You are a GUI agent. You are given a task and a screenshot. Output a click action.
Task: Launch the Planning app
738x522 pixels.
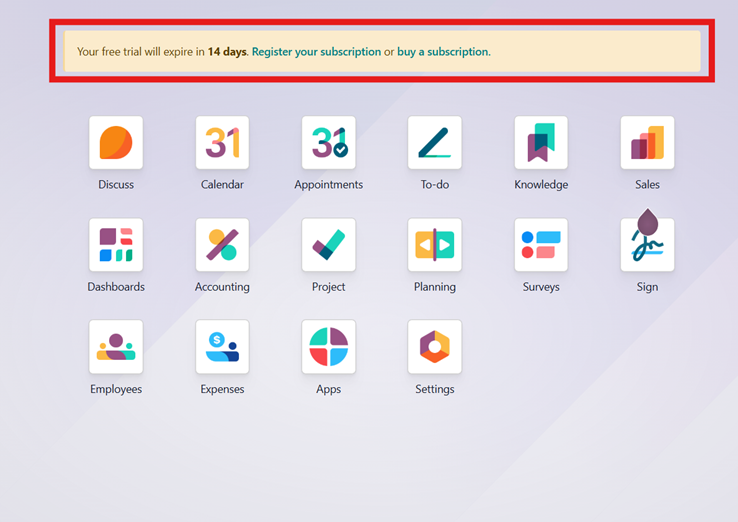435,245
